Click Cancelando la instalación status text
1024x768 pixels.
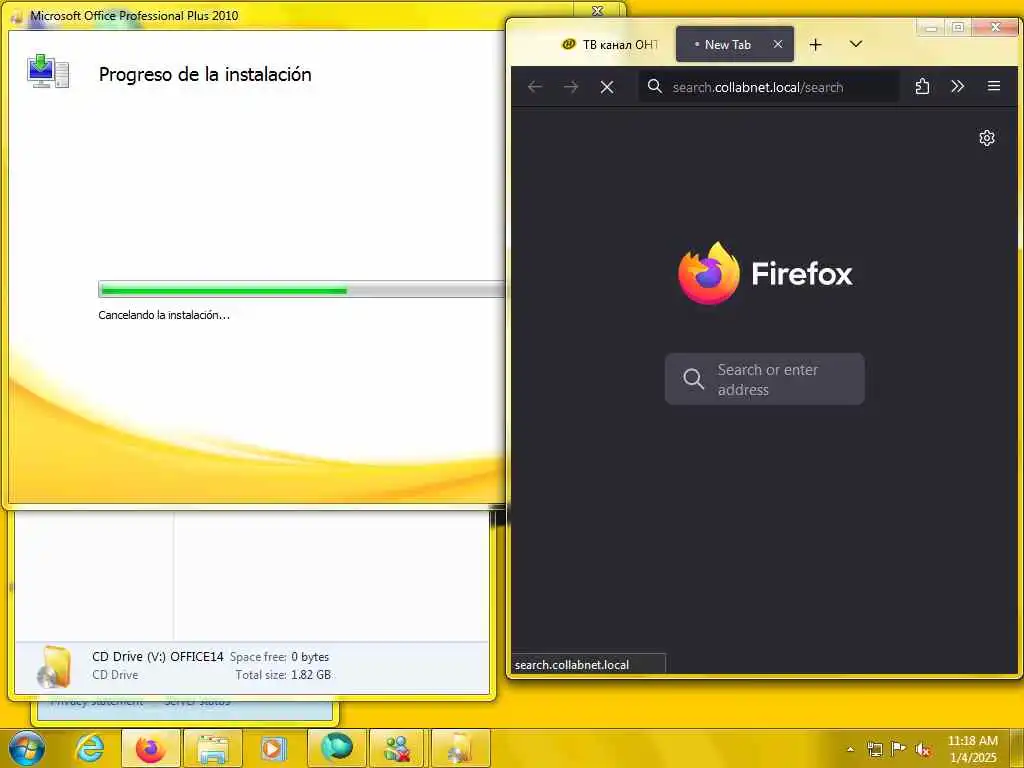[164, 315]
